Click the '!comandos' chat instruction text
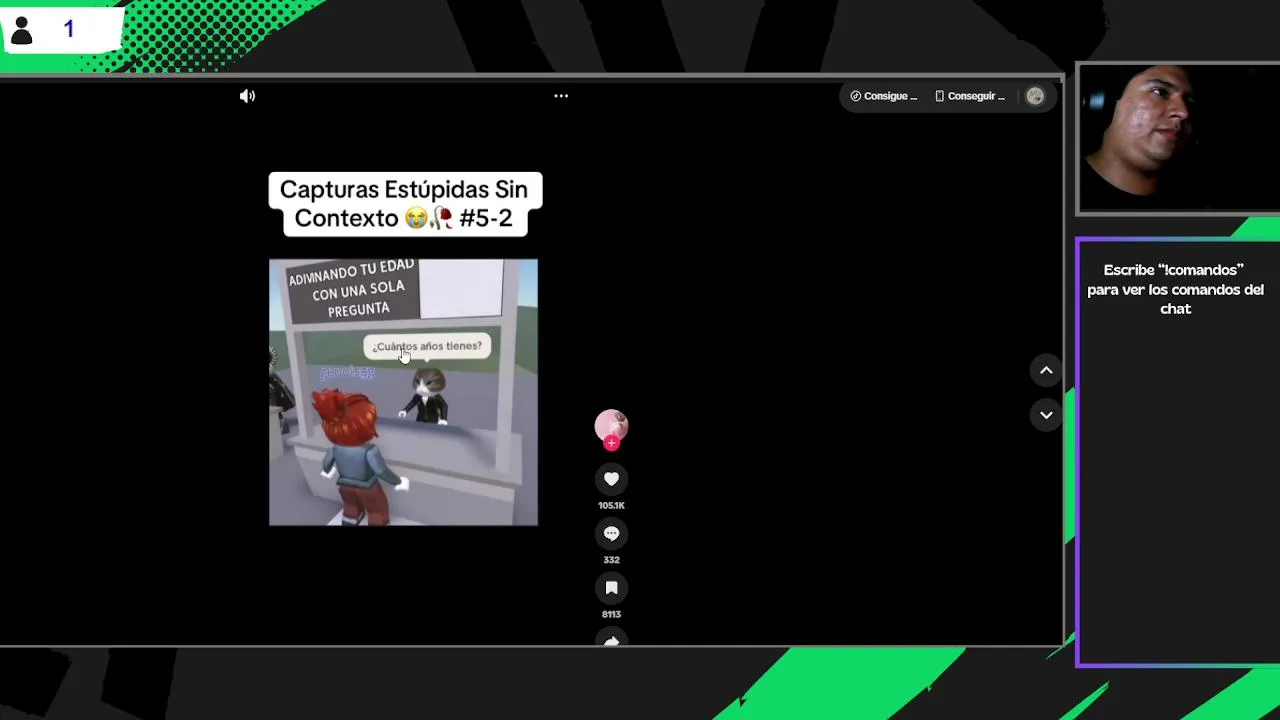The height and width of the screenshot is (720, 1280). 1176,289
